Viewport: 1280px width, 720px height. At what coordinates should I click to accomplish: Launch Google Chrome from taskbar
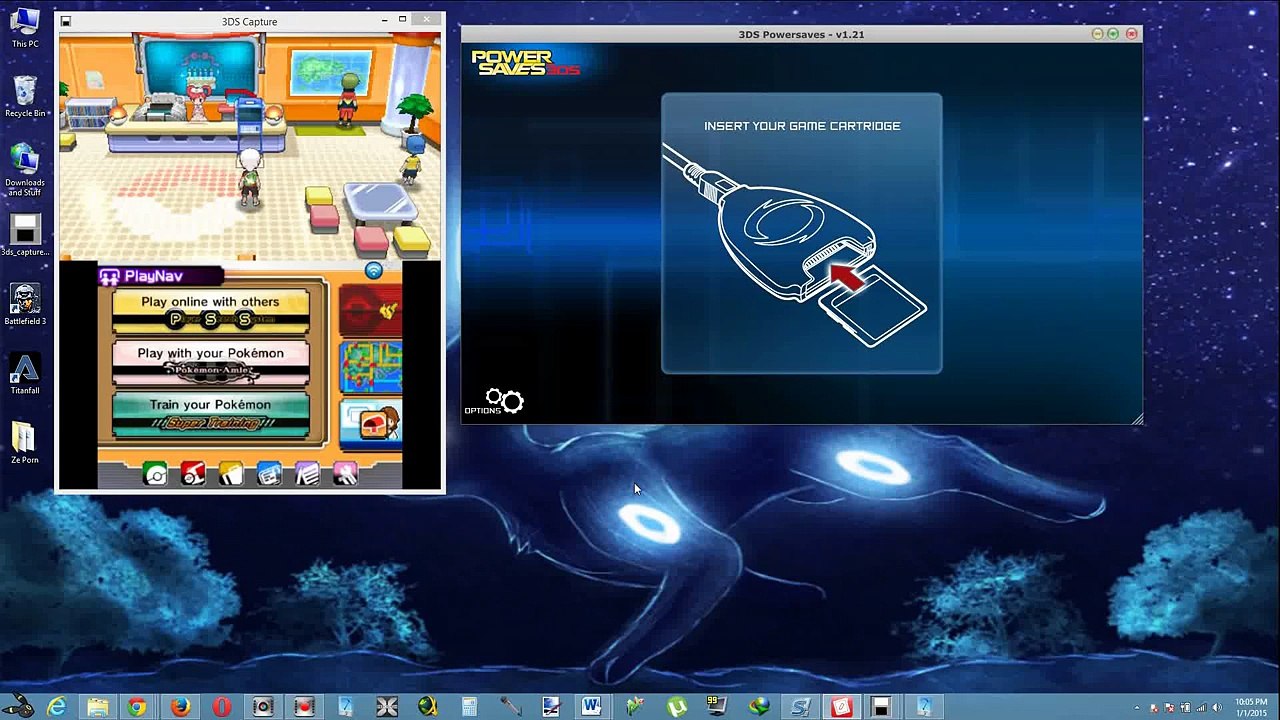pyautogui.click(x=137, y=707)
